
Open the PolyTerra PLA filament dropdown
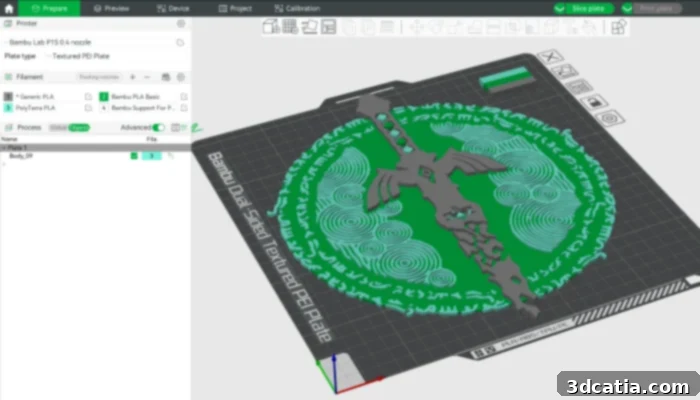click(x=48, y=108)
